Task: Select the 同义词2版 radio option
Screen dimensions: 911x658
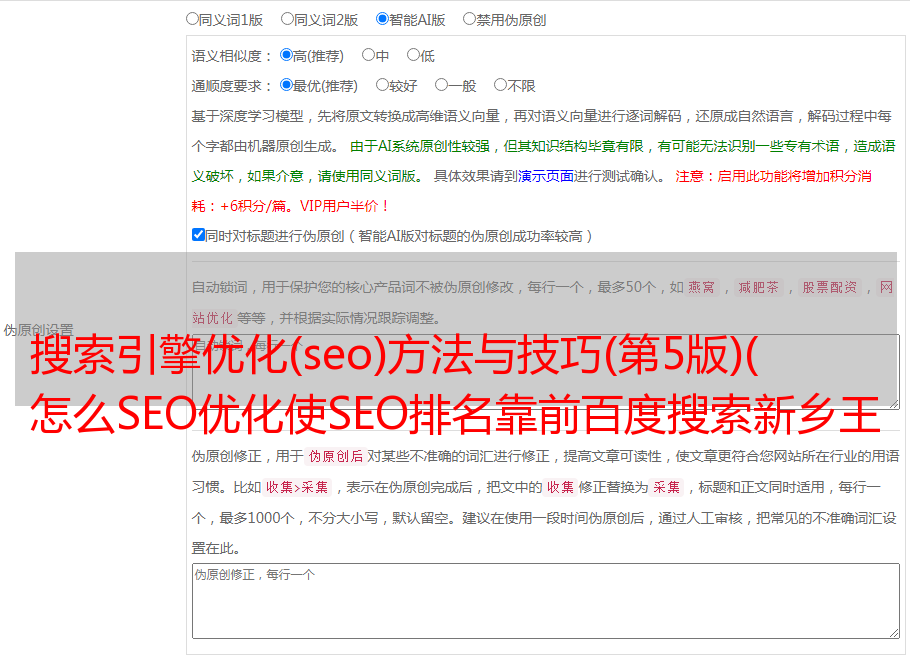Action: coord(288,19)
